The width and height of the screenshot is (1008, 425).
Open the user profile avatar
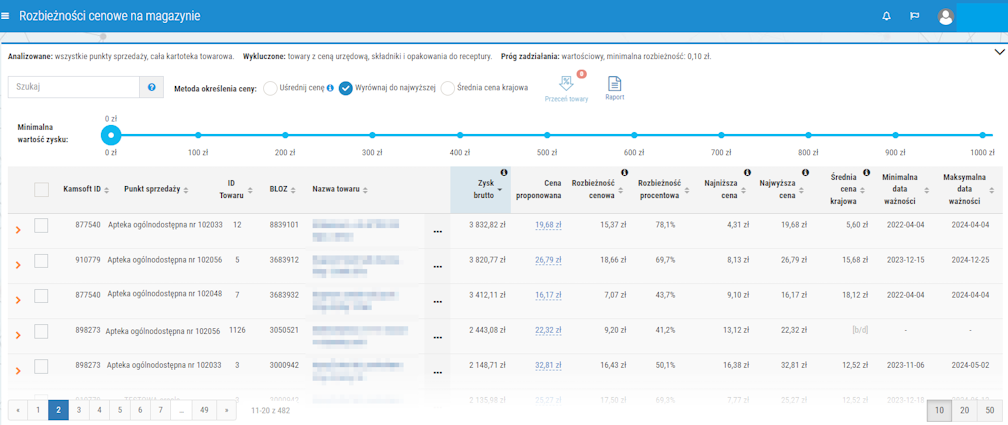point(946,16)
